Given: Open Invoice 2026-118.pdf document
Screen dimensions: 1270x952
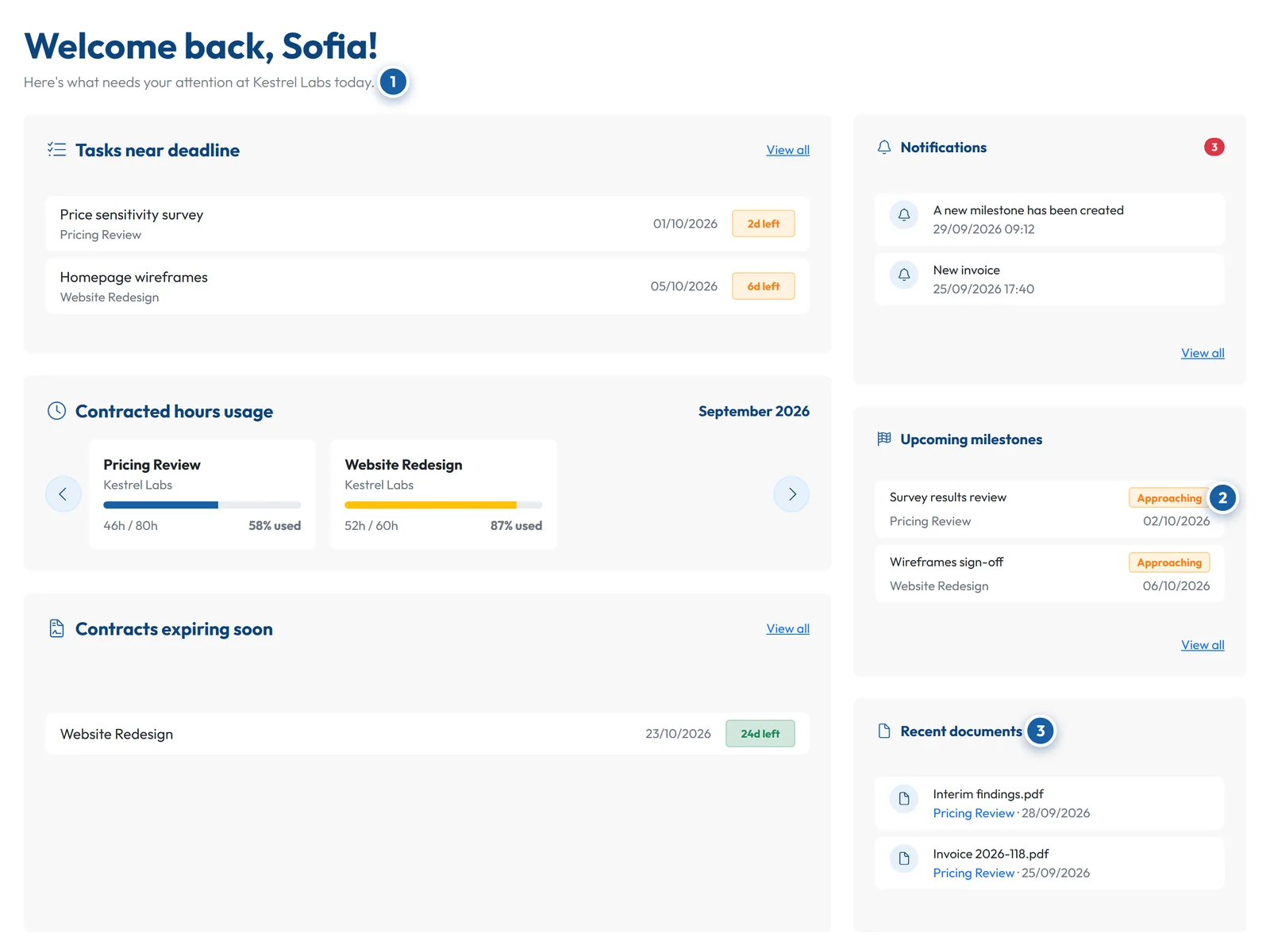Looking at the screenshot, I should (x=1049, y=863).
